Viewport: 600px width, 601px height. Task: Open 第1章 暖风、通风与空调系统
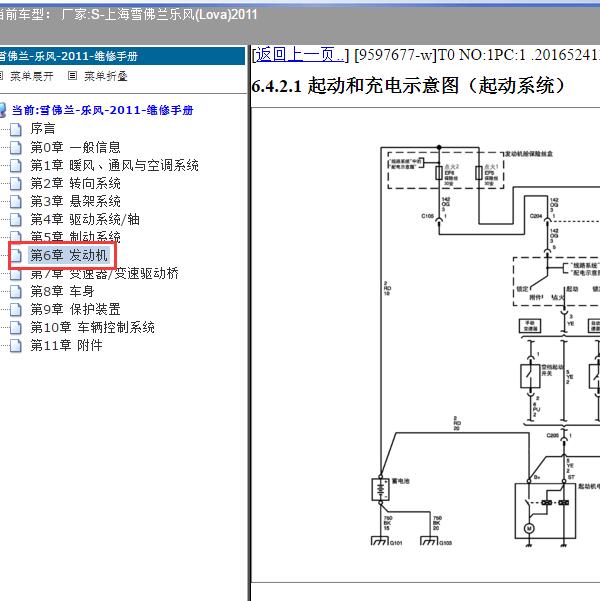(x=115, y=165)
